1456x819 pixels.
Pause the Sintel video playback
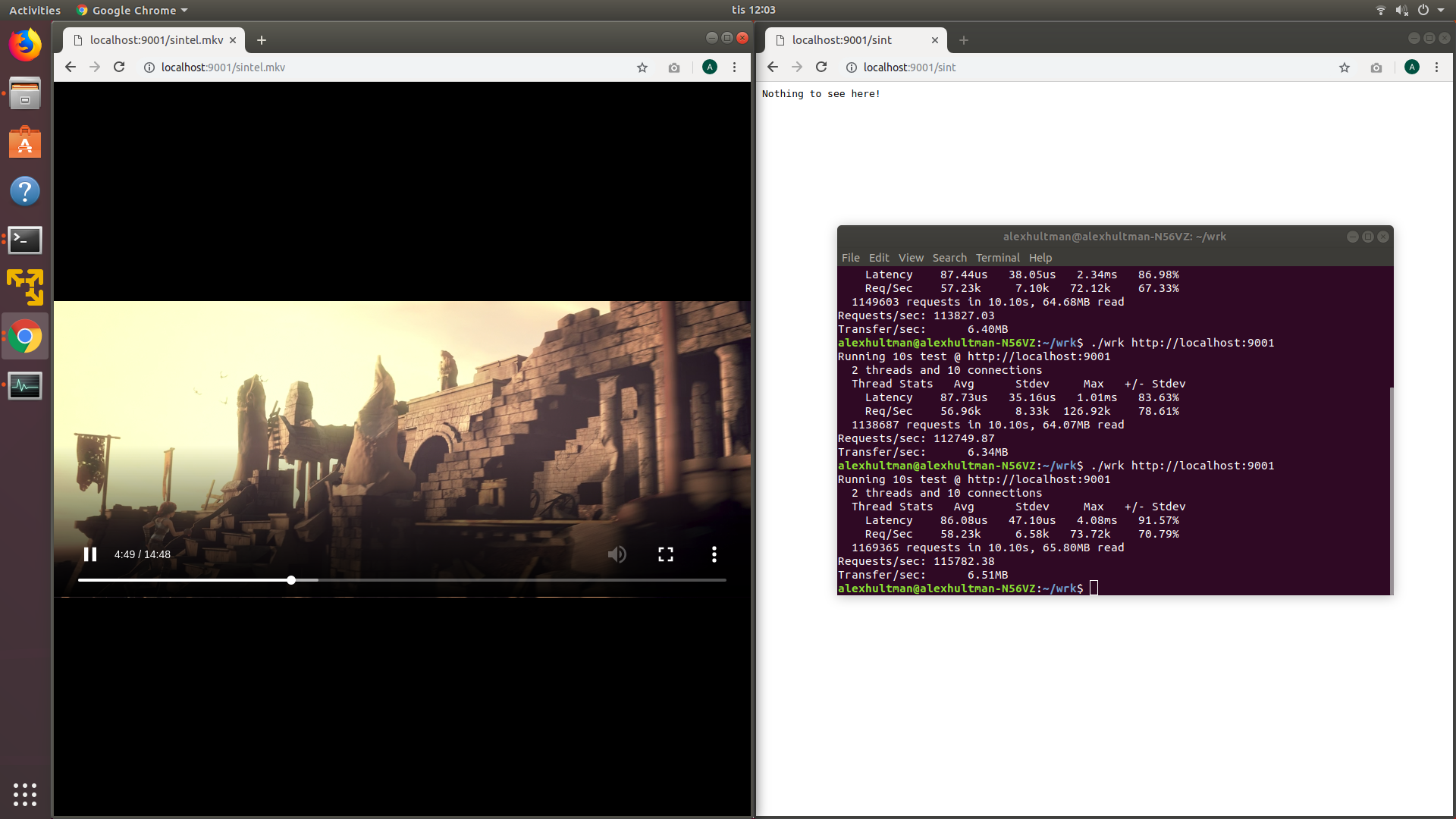90,554
